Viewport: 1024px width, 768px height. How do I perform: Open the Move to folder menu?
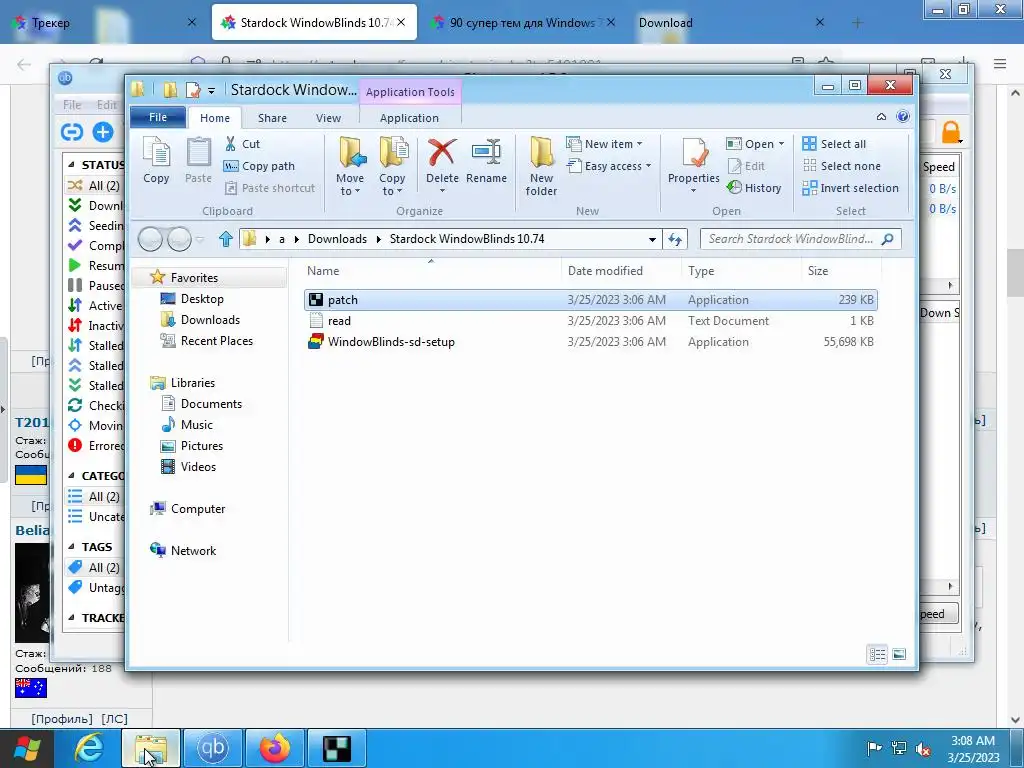click(x=350, y=166)
